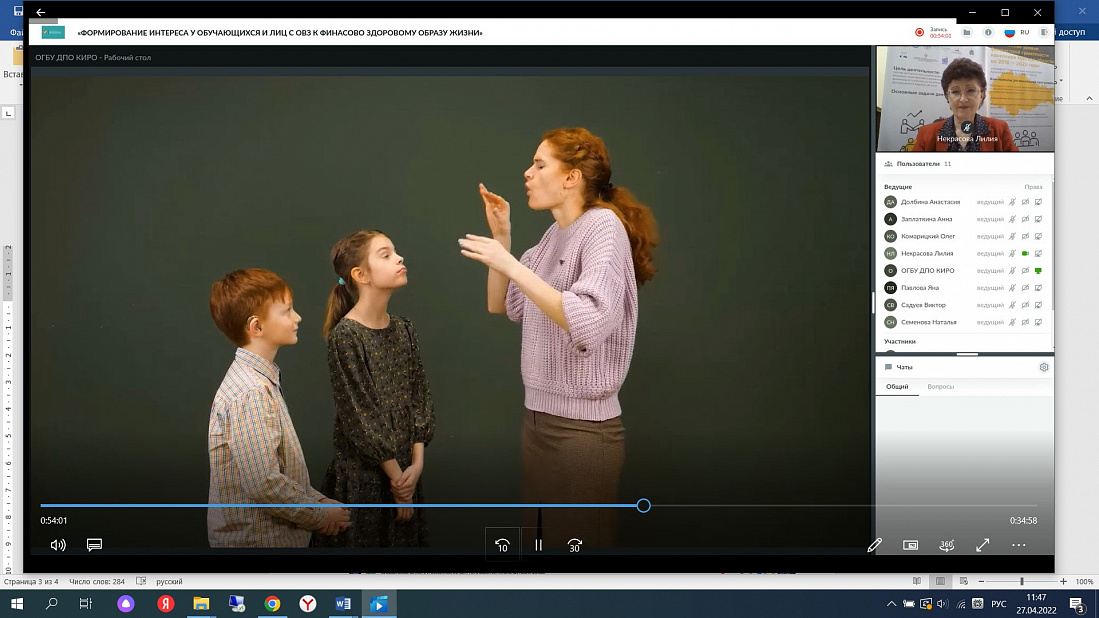Open File Explorer from the taskbar

(x=201, y=603)
